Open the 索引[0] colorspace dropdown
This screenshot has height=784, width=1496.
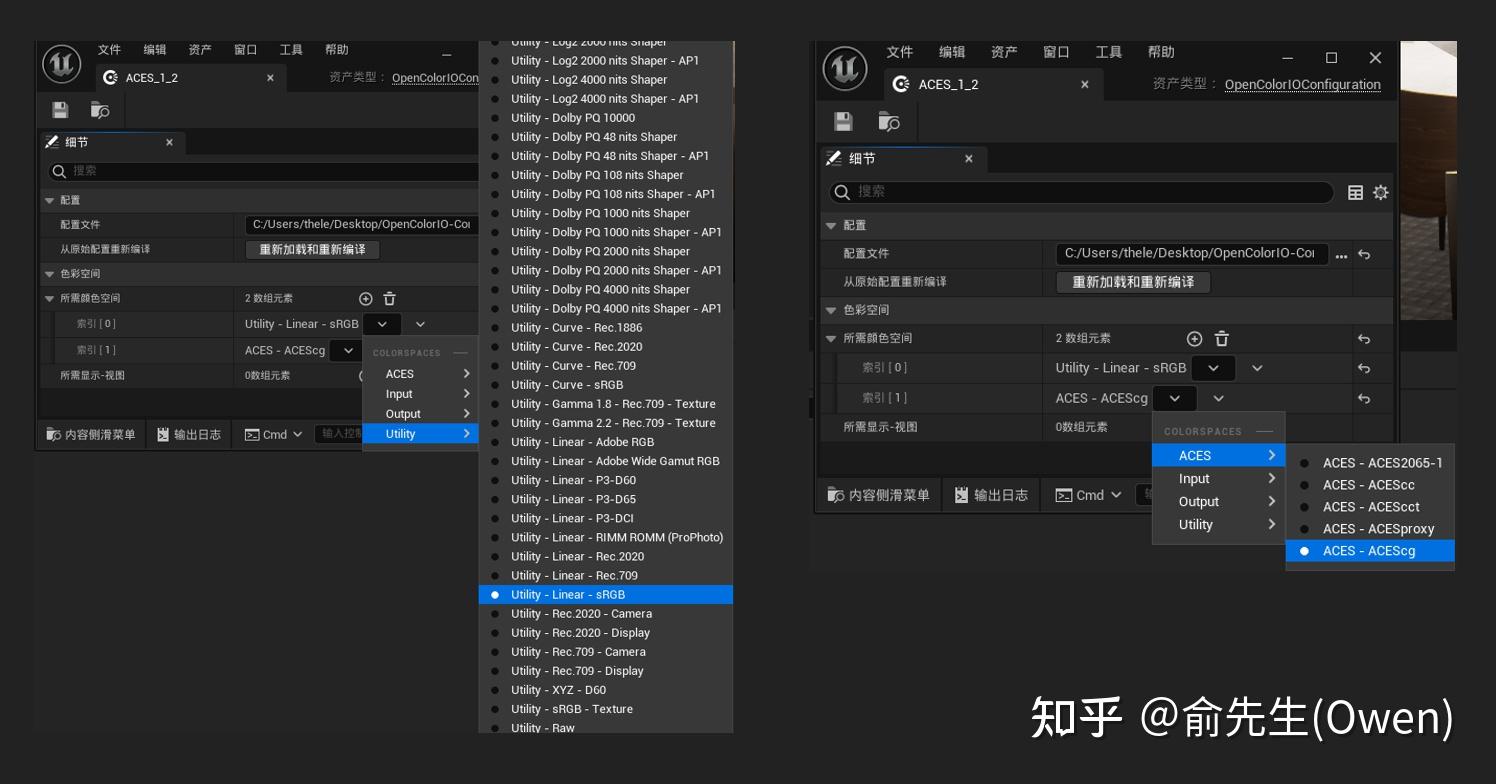click(1213, 367)
